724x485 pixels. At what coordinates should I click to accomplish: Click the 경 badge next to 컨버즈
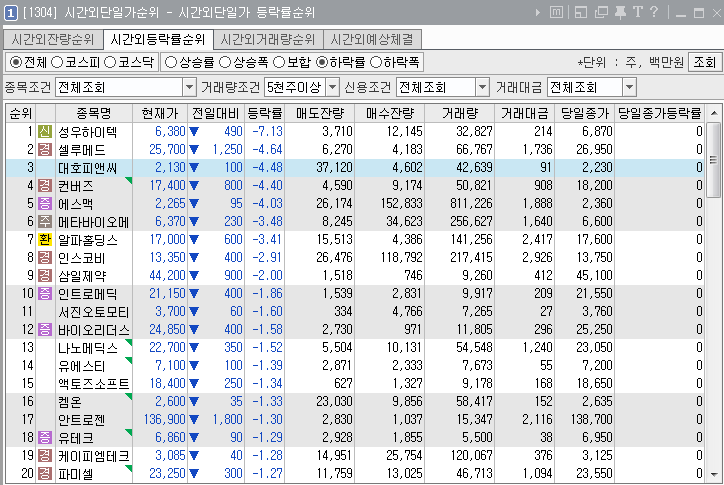[x=45, y=186]
